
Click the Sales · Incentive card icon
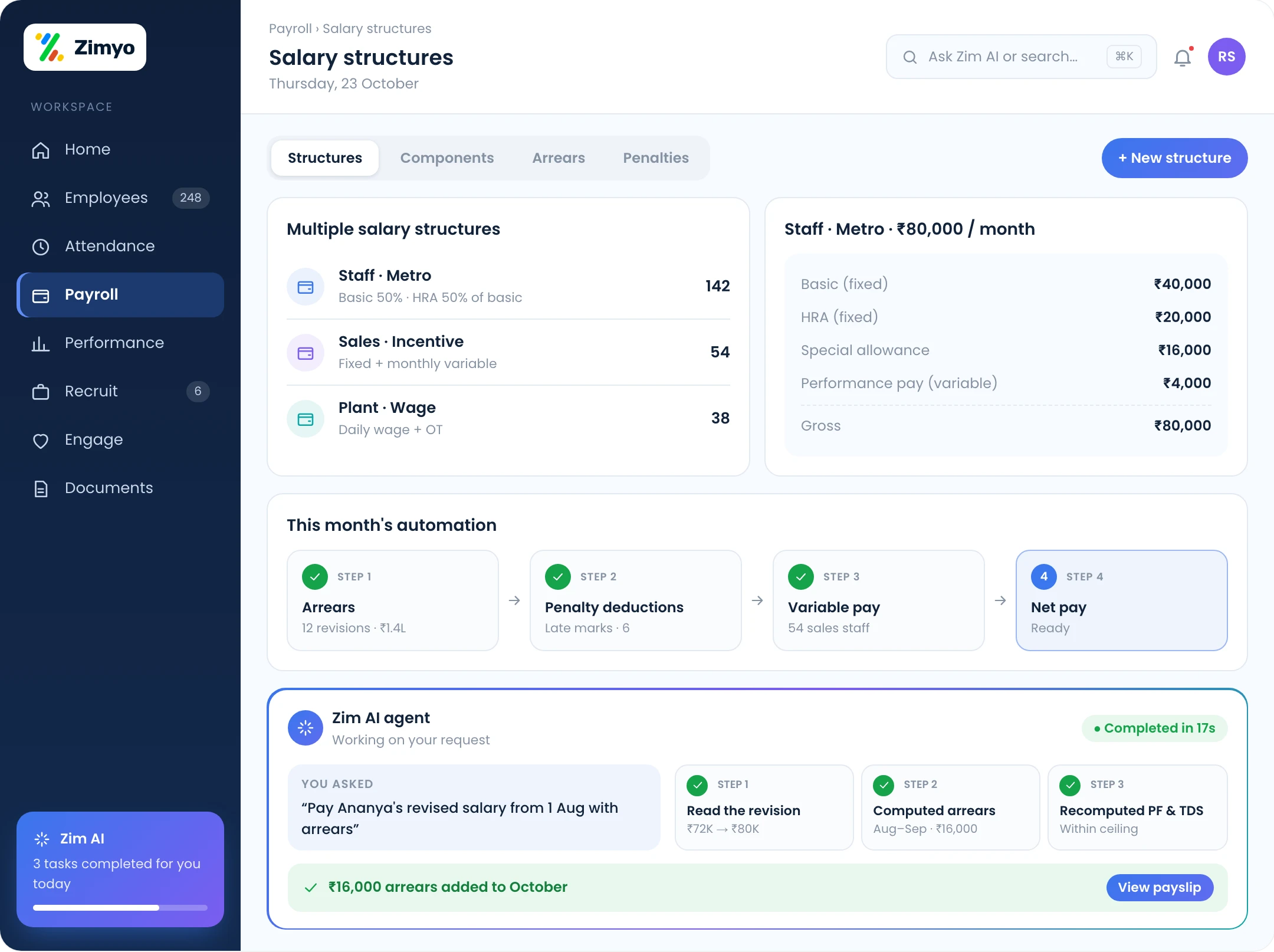pyautogui.click(x=306, y=353)
